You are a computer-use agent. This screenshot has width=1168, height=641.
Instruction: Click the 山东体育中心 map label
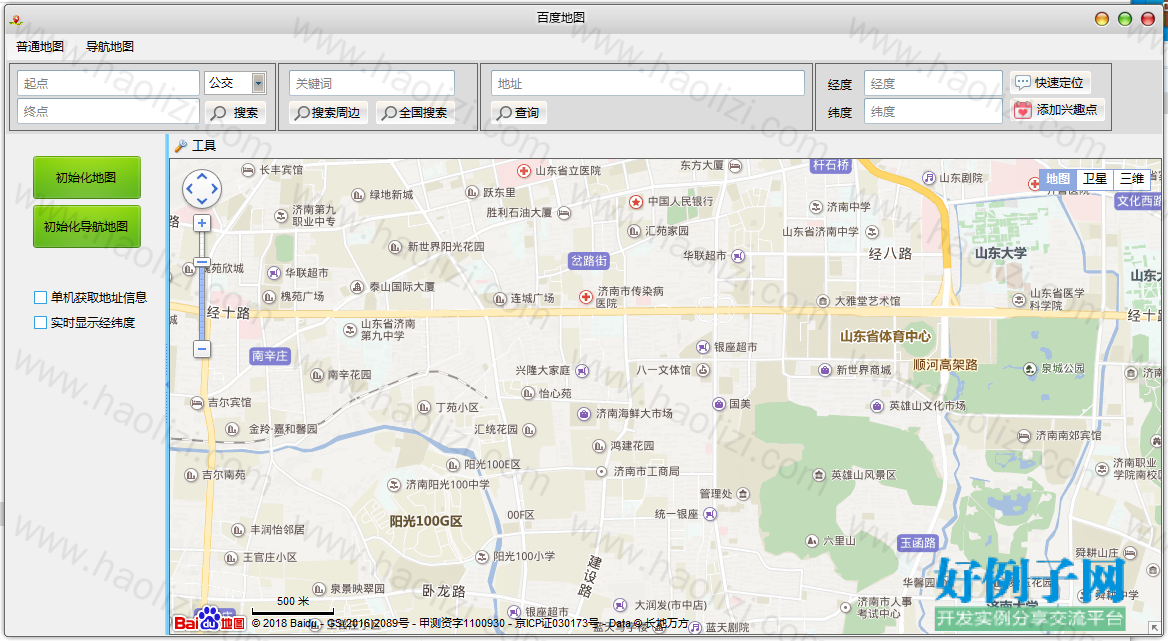point(885,337)
